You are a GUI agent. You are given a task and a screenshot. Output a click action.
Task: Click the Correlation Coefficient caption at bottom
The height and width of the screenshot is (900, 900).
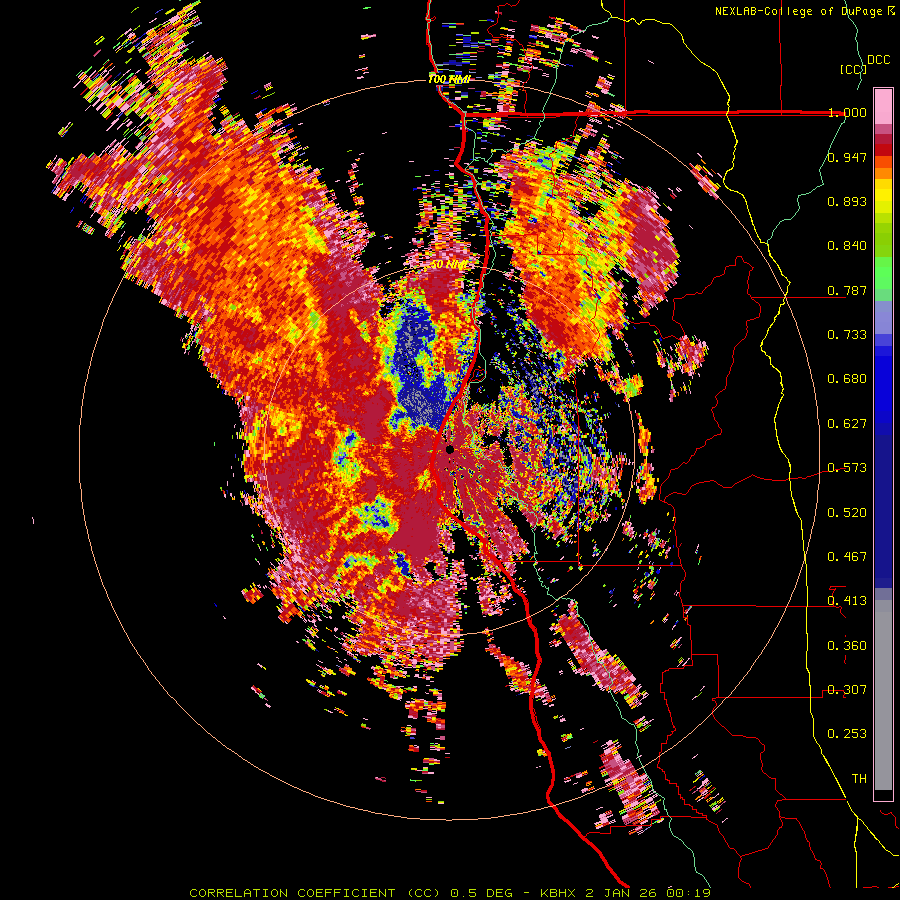point(450,893)
